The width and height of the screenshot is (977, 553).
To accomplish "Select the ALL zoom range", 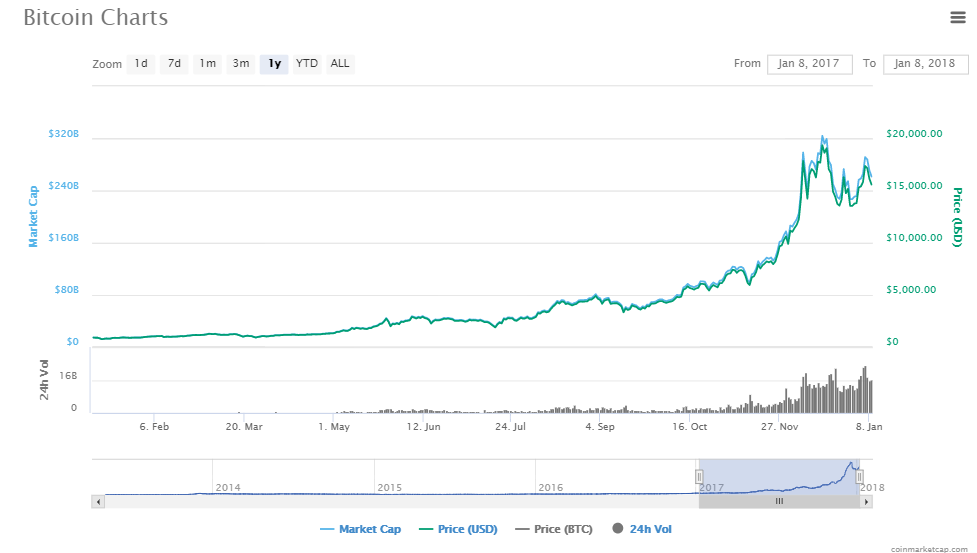I will (x=340, y=64).
